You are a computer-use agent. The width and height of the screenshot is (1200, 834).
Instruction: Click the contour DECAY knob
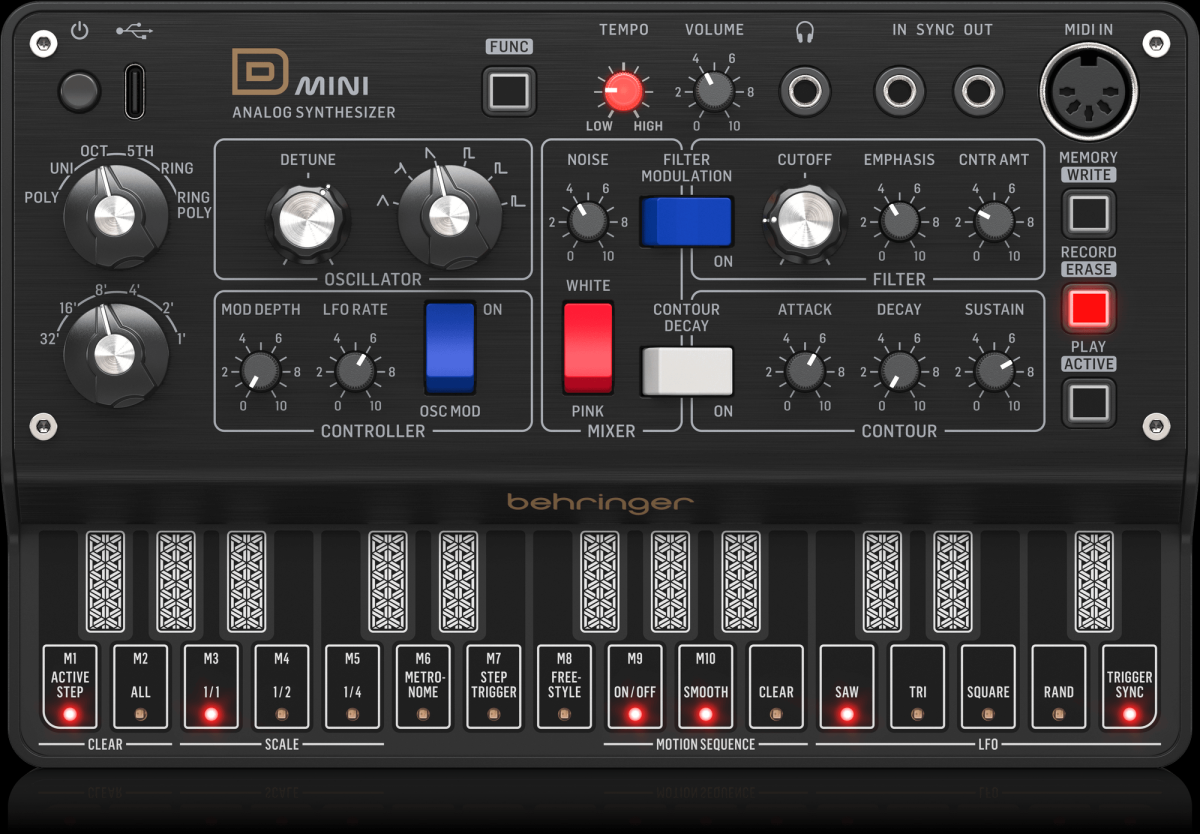(899, 371)
